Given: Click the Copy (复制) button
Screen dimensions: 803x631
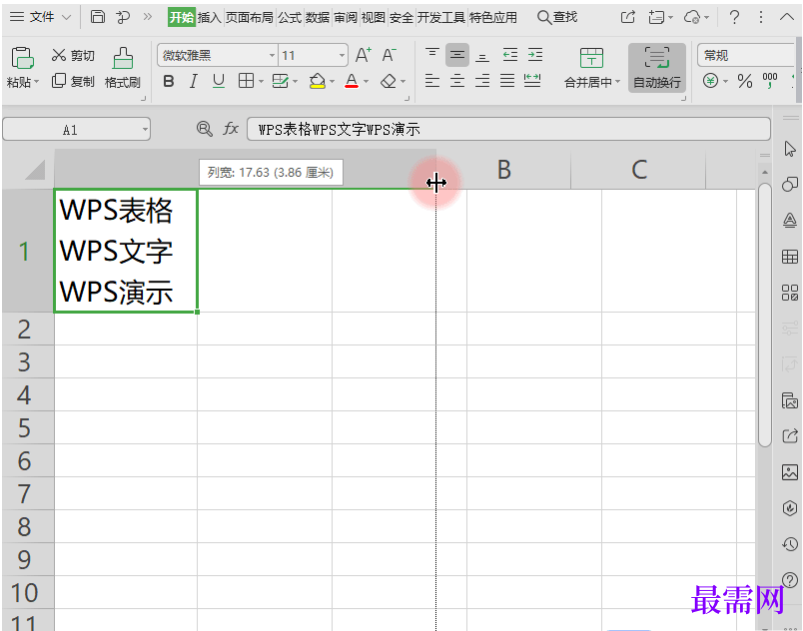Looking at the screenshot, I should (73, 81).
